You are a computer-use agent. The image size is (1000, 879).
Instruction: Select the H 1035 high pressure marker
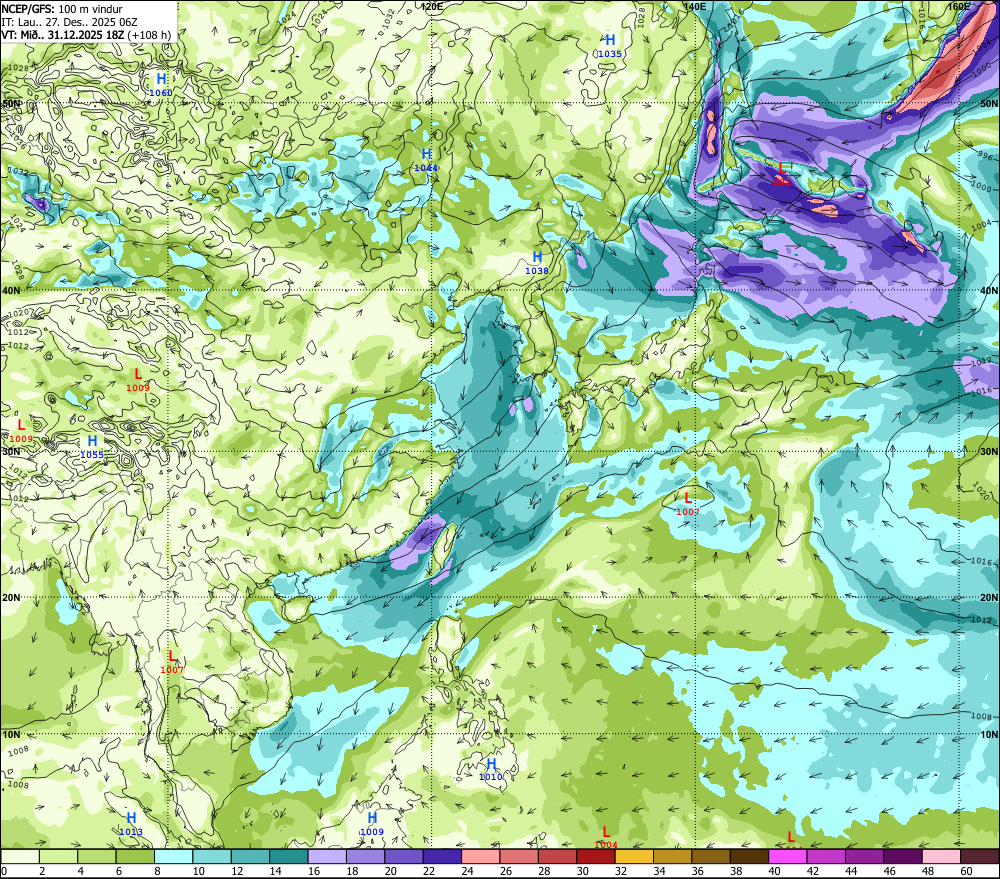click(x=610, y=46)
